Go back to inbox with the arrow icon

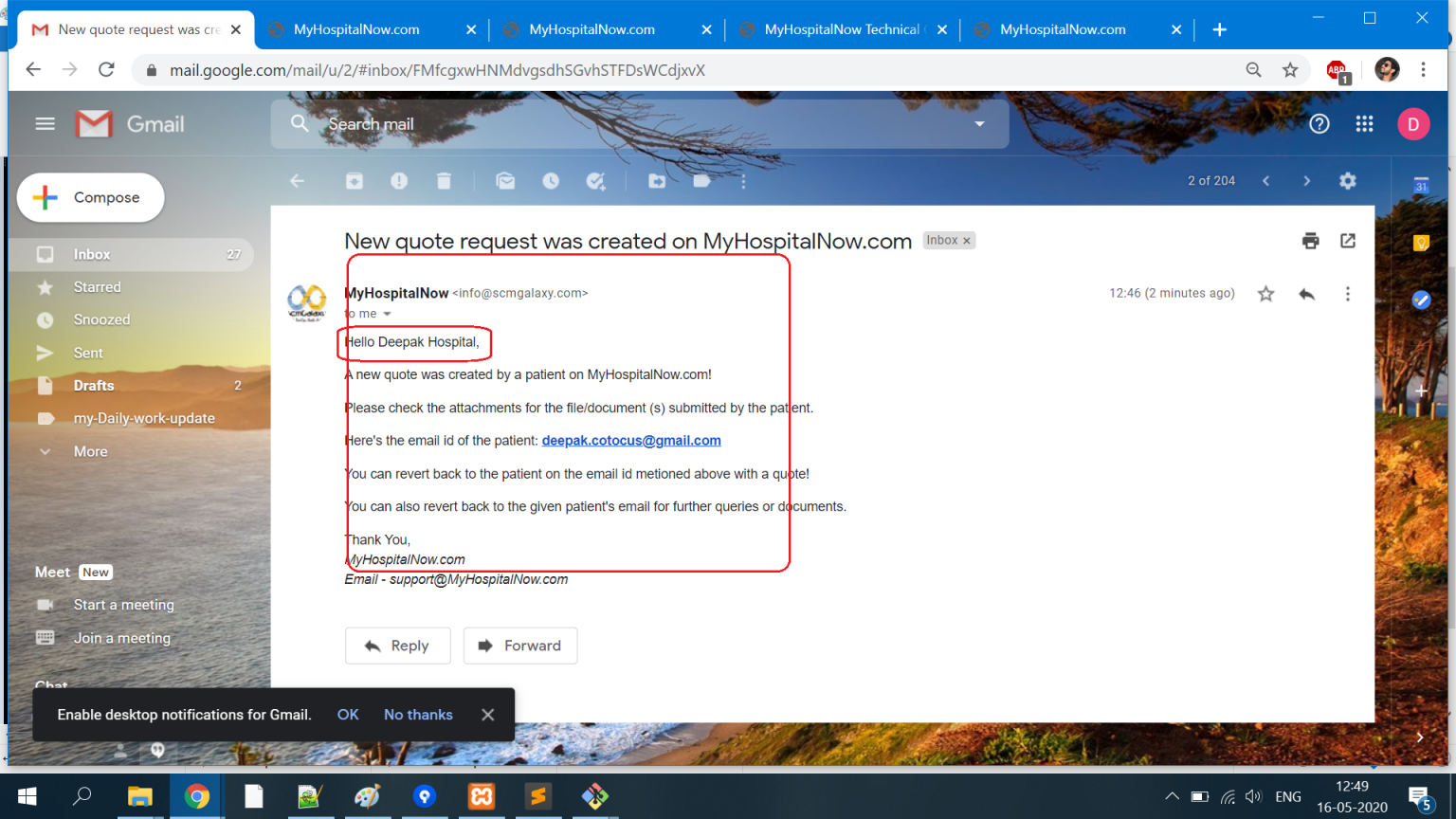coord(297,181)
